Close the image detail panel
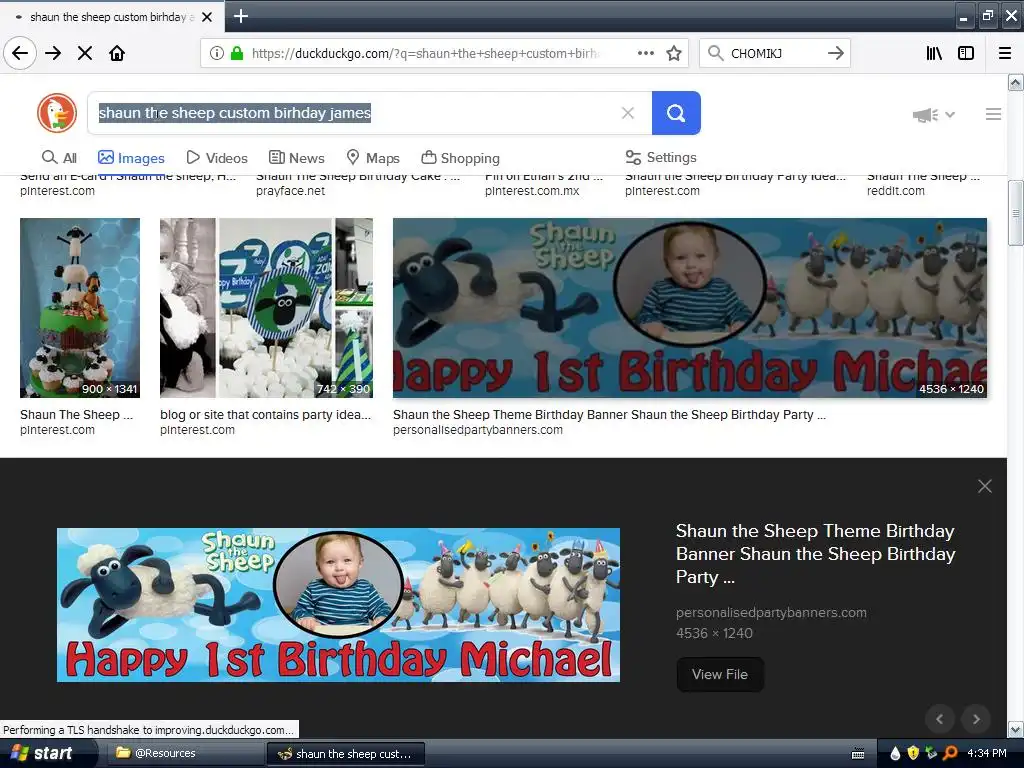The image size is (1024, 768). (x=985, y=486)
